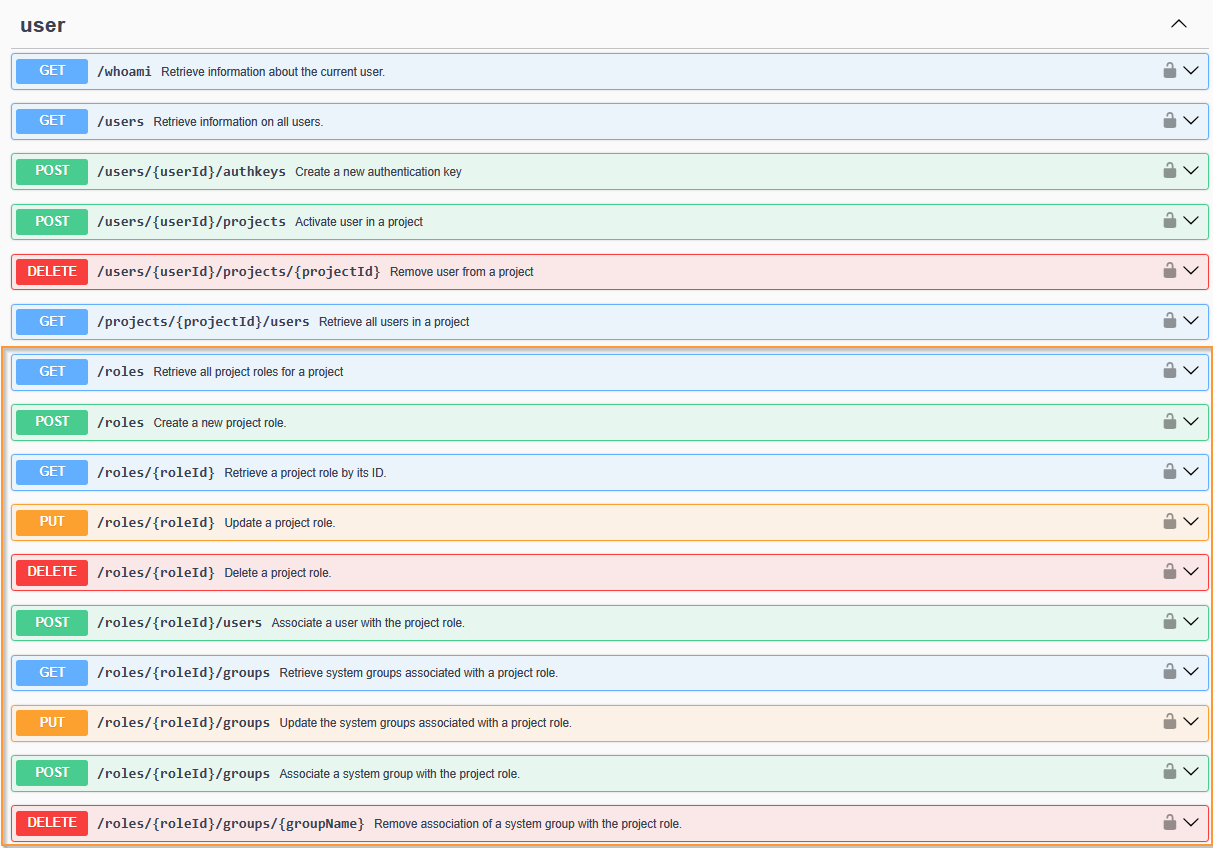Expand the 'Associate a user with the project role' chevron
The height and width of the screenshot is (848, 1213).
1190,622
